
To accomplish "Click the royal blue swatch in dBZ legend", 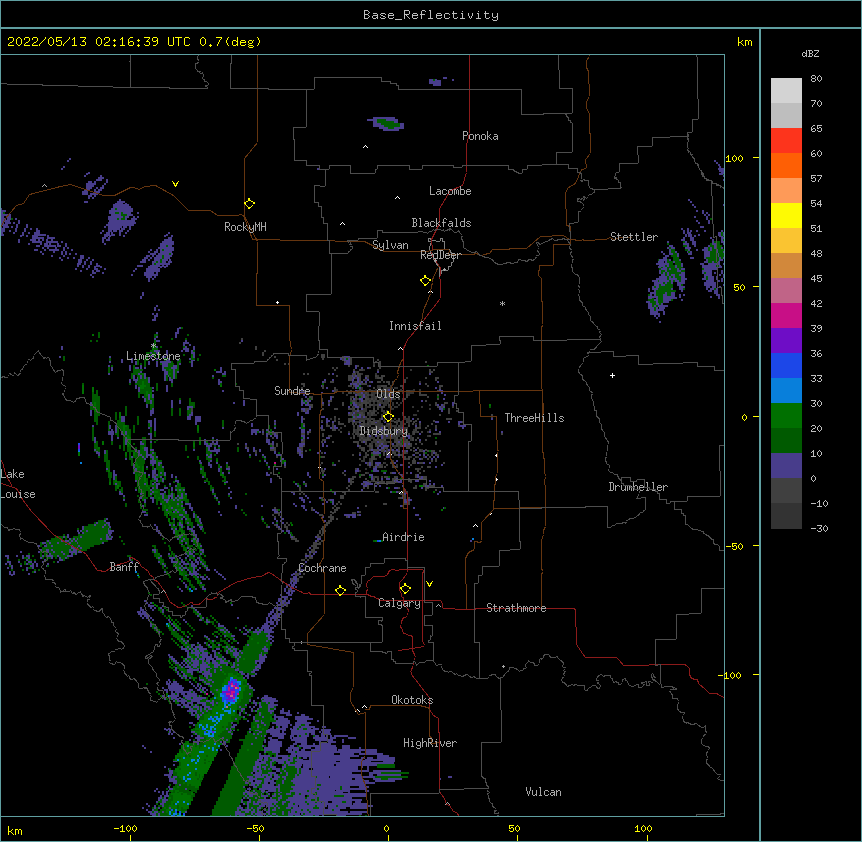I will 786,365.
